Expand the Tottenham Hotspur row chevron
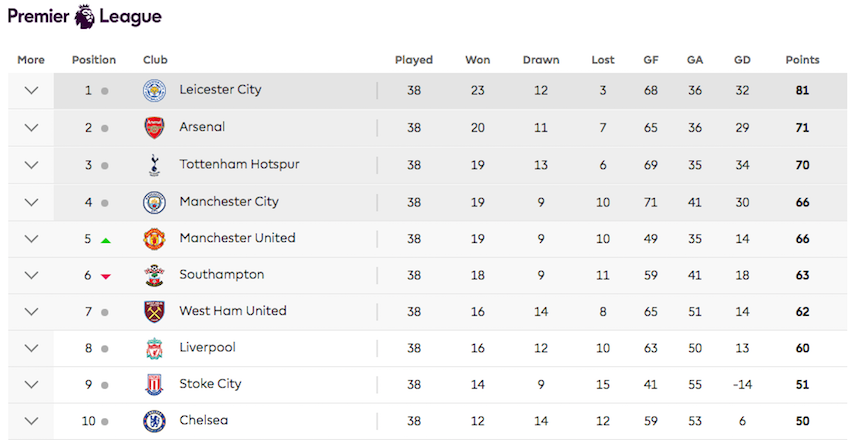The width and height of the screenshot is (860, 440). click(x=31, y=165)
